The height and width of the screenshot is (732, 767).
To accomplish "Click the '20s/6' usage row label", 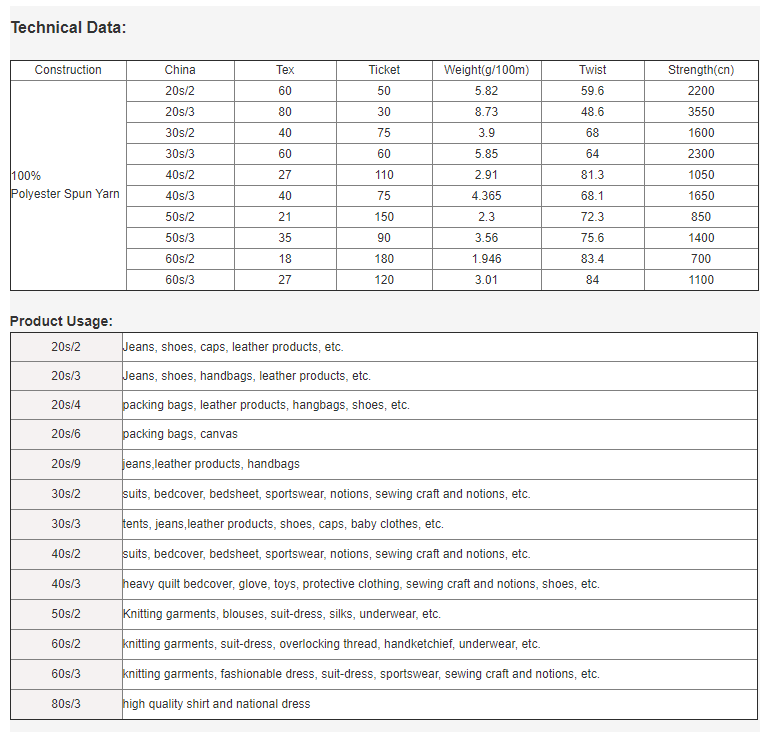I will pyautogui.click(x=66, y=434).
